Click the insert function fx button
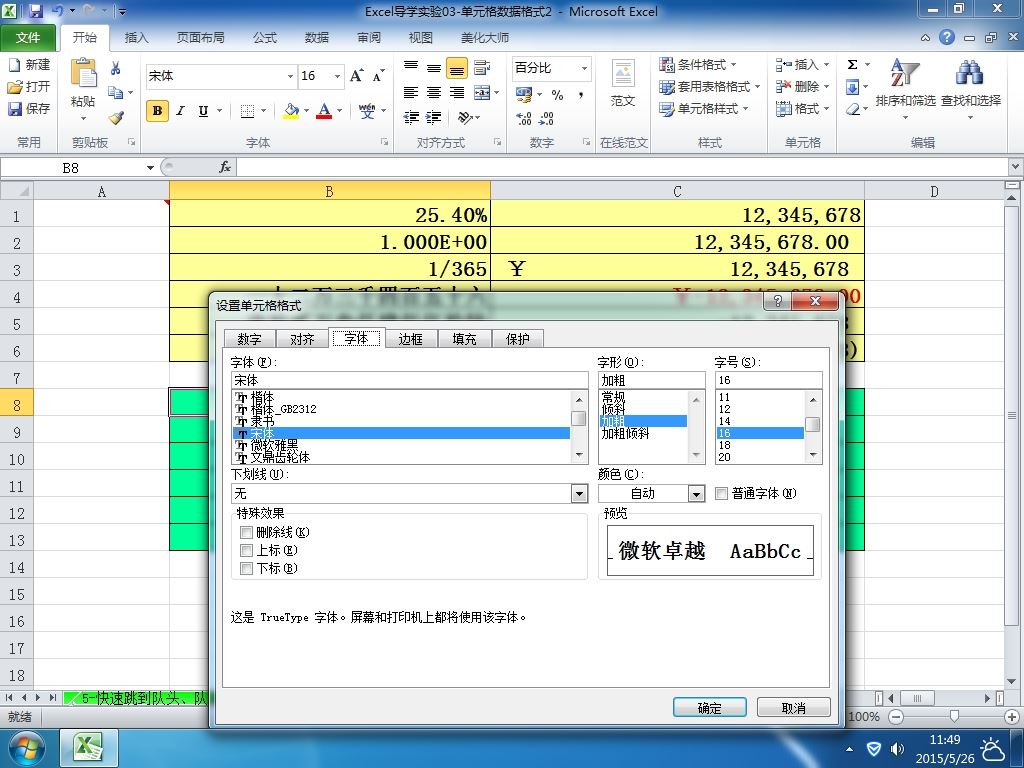This screenshot has width=1024, height=768. [x=225, y=168]
